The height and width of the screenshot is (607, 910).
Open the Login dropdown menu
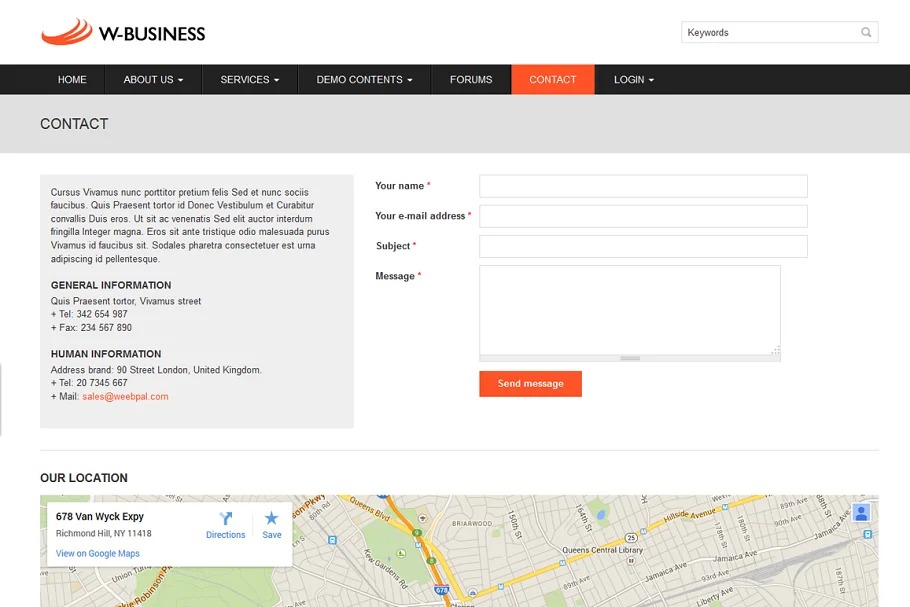[x=634, y=80]
